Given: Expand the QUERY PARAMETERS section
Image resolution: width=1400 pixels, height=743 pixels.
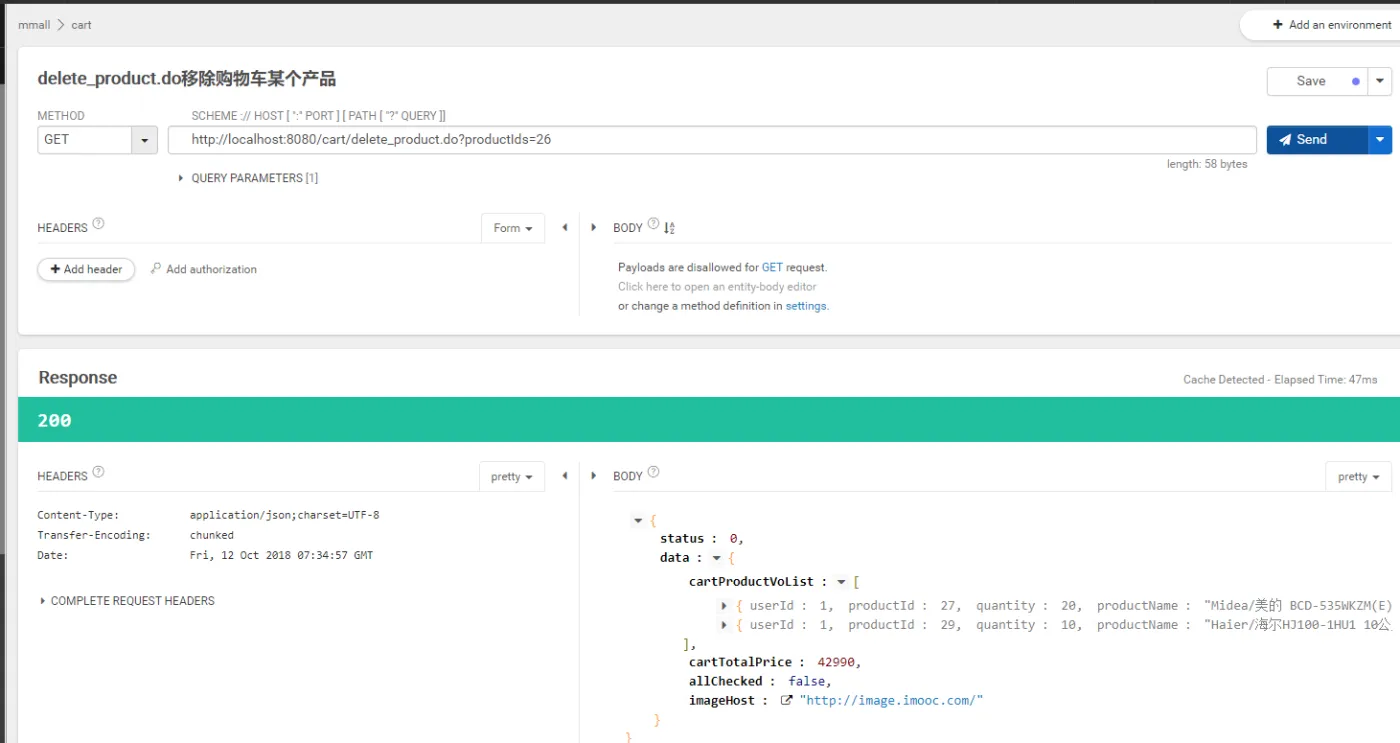Looking at the screenshot, I should [x=248, y=178].
